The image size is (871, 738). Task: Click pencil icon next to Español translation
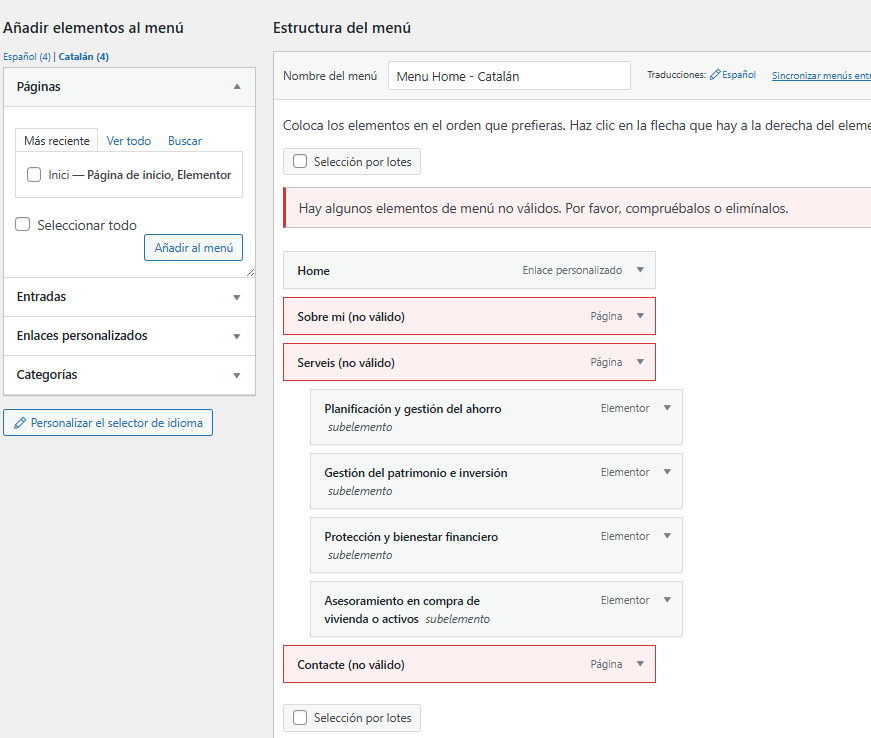715,75
